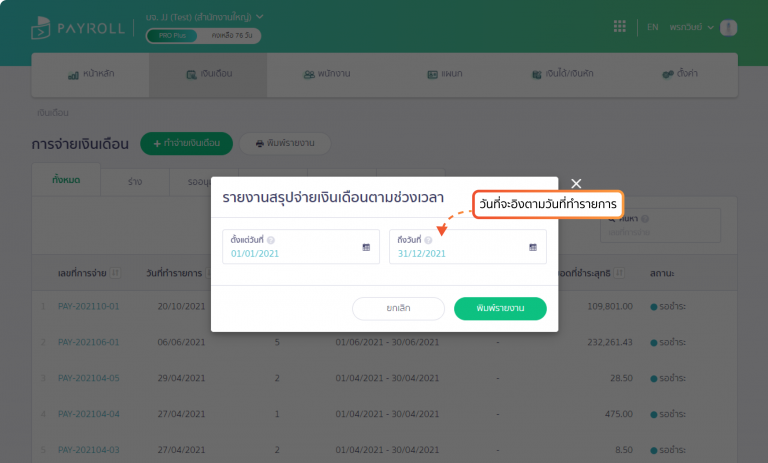Viewport: 768px width, 463px height.
Task: Switch language via EN selector
Action: pos(653,27)
